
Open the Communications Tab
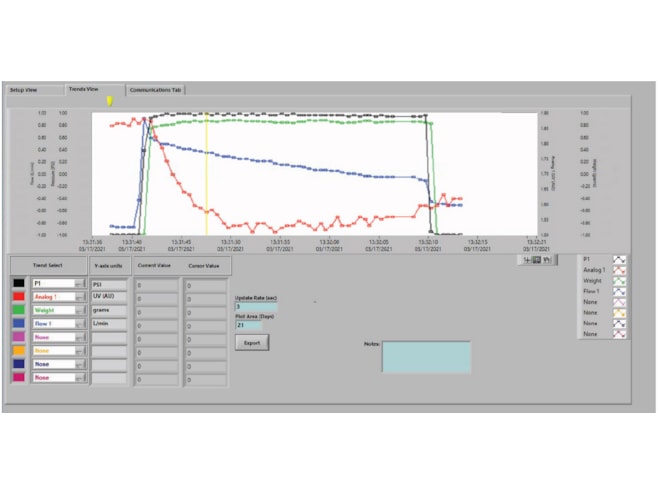[x=155, y=89]
